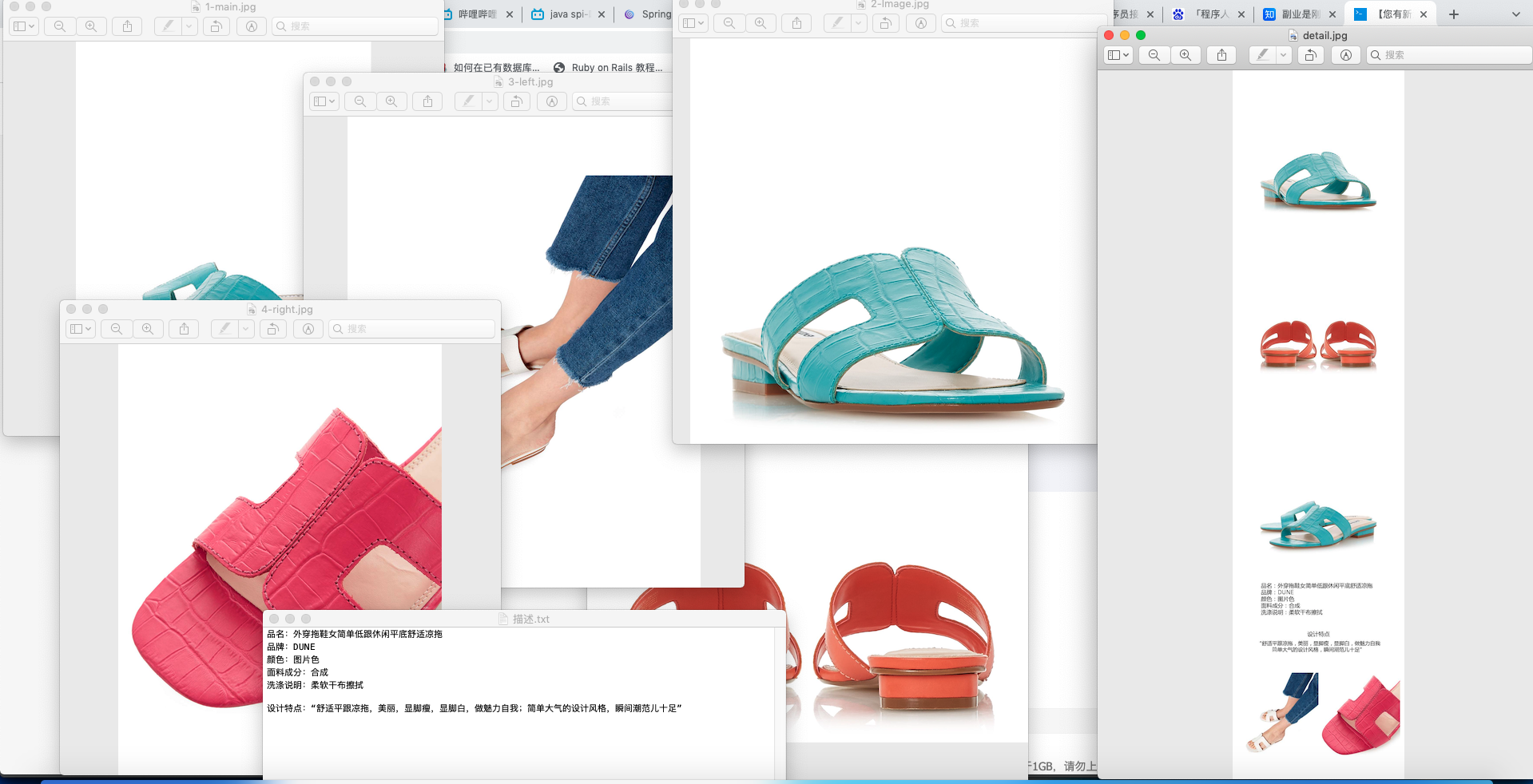Open Ruby on Rails 教程 bookmark

coord(609,68)
